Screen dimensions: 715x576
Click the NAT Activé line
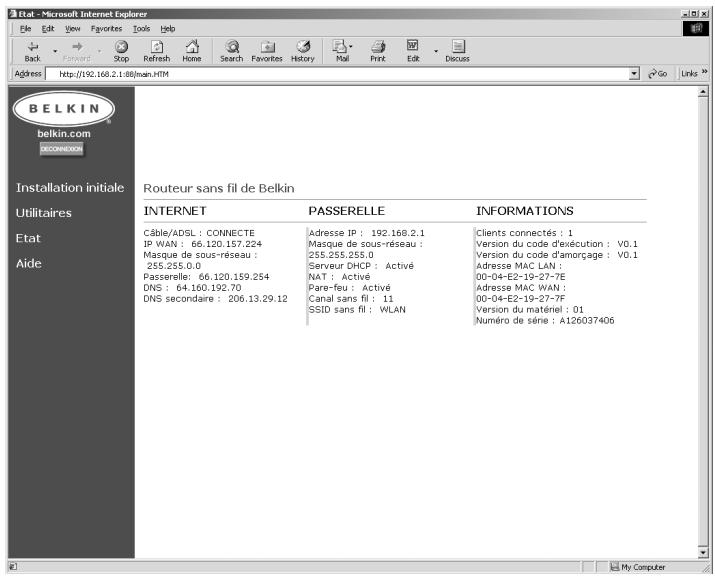(x=339, y=277)
